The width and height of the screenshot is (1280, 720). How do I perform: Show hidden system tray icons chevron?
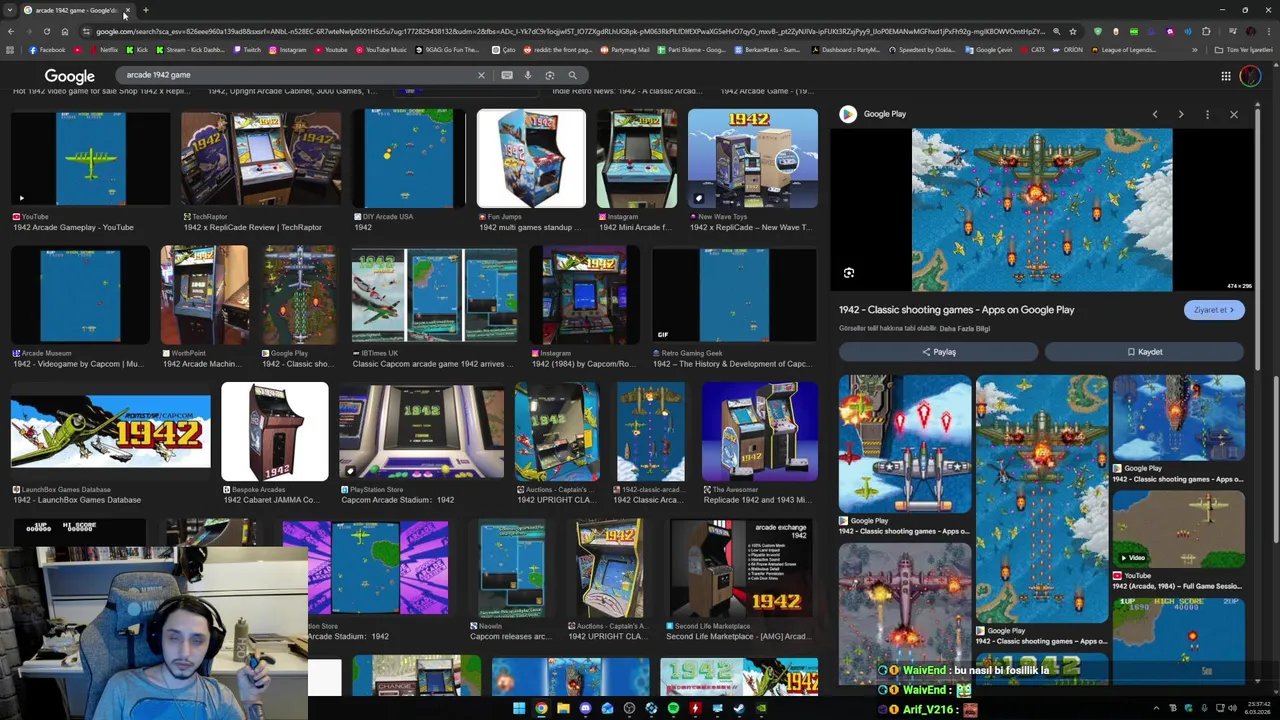pos(1157,709)
